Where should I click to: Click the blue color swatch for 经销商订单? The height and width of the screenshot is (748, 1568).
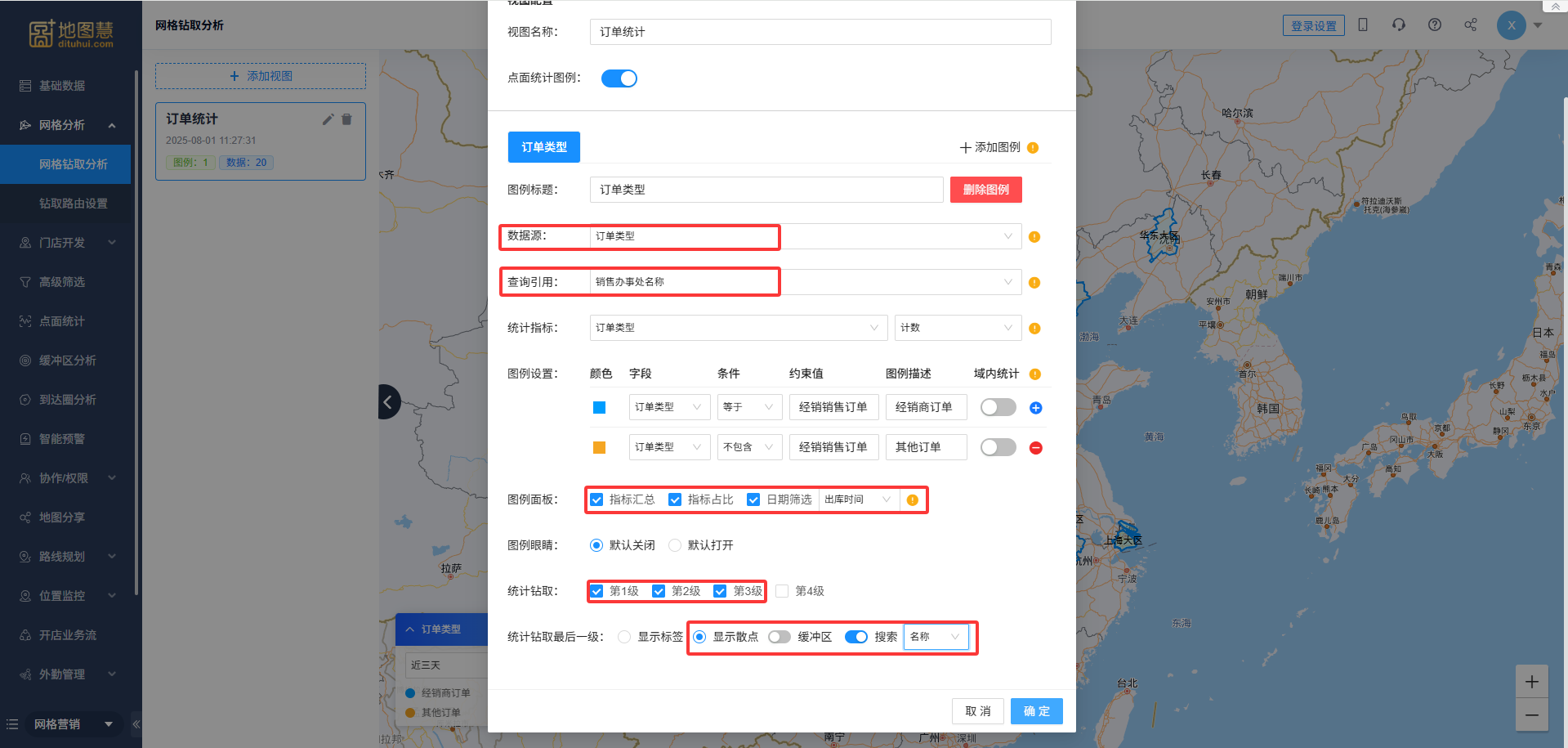click(x=599, y=408)
